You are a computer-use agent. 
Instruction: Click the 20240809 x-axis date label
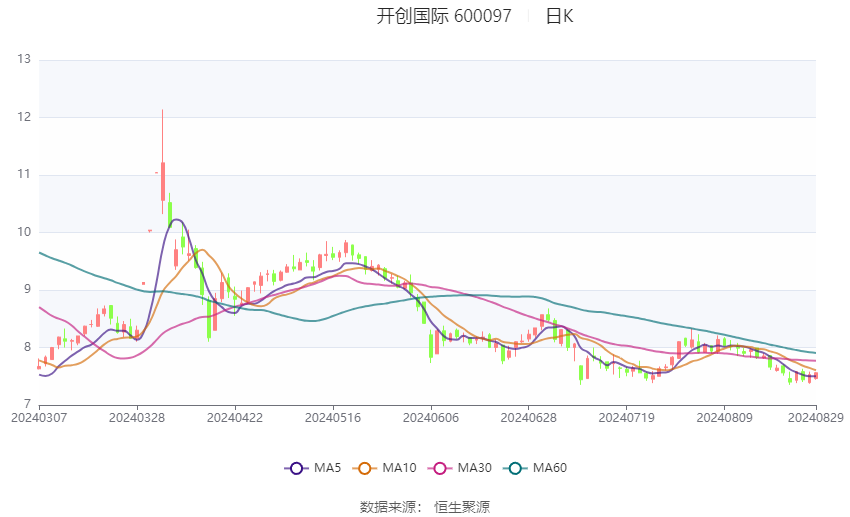724,418
